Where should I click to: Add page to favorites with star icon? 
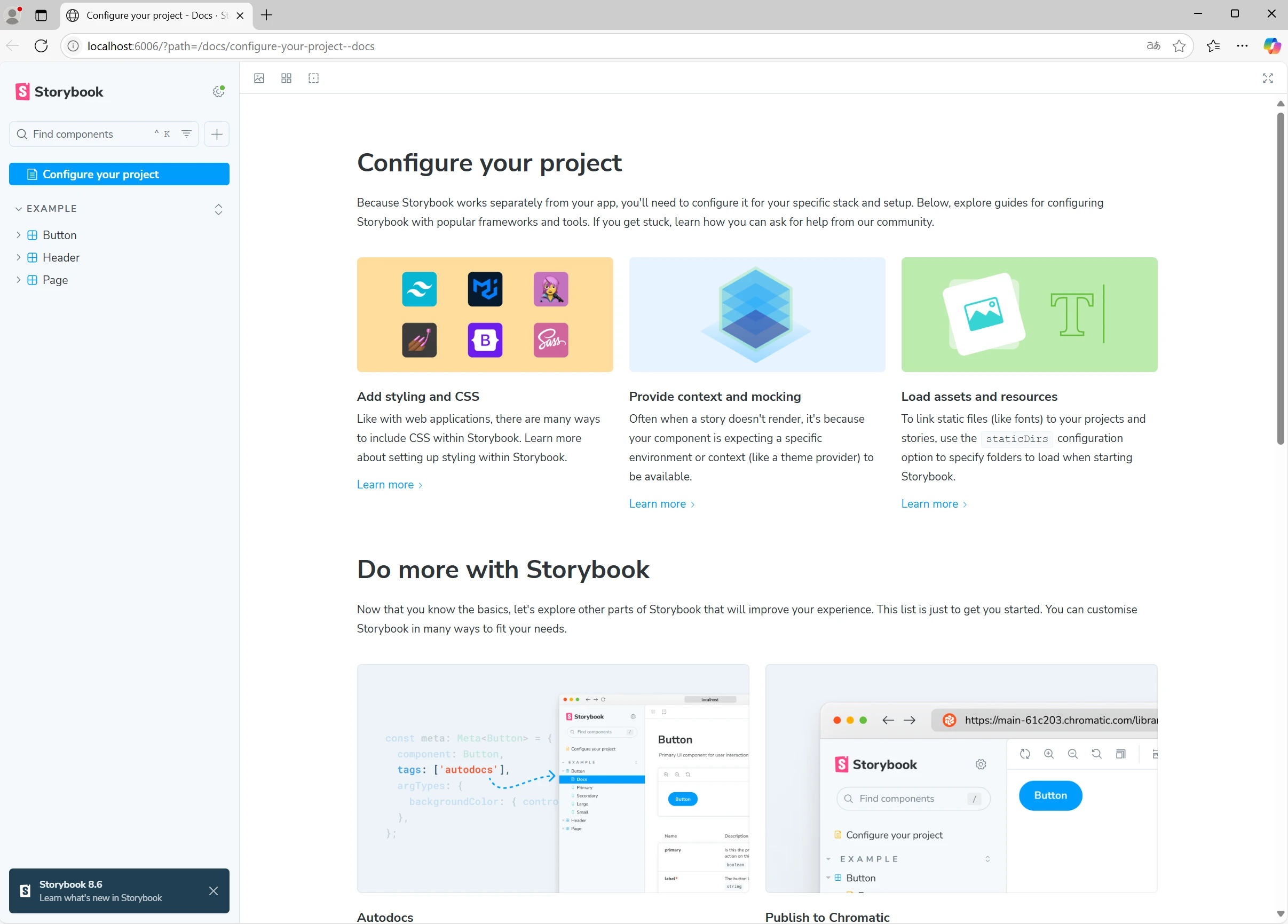tap(1179, 46)
